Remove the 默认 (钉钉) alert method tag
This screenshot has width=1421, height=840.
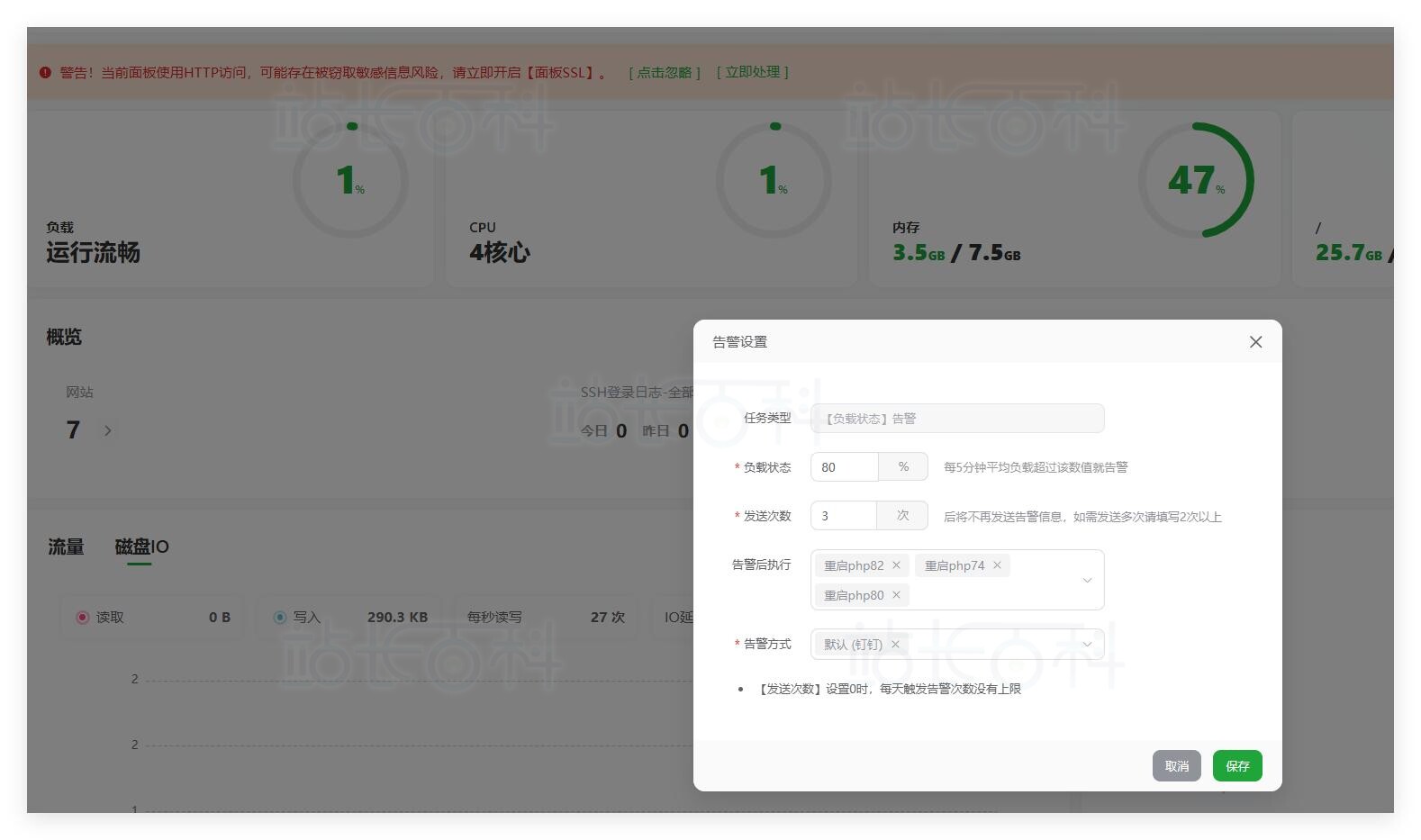(x=895, y=645)
